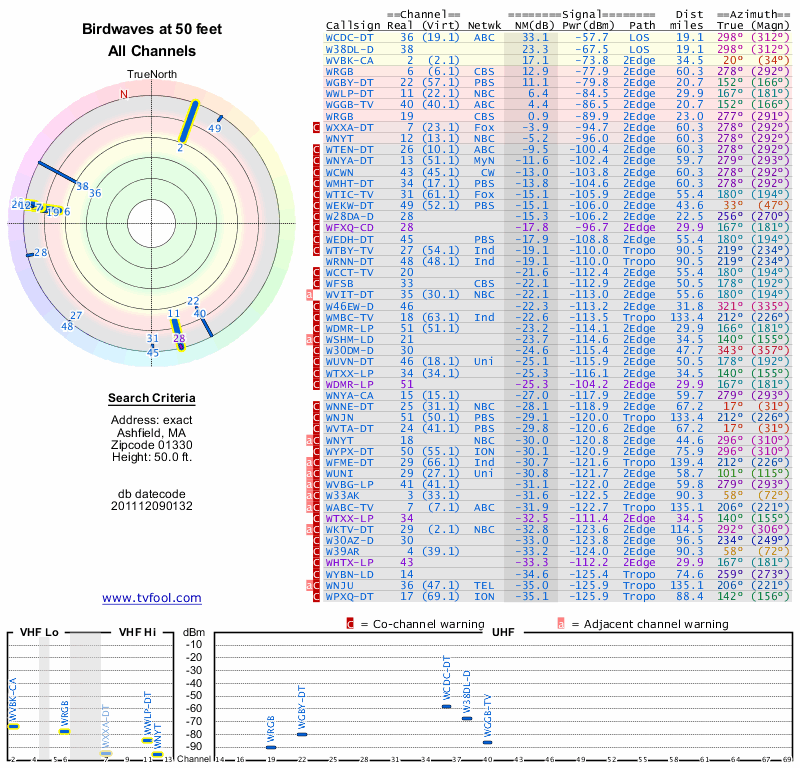This screenshot has height=768, width=800.
Task: Select the purple WFXQ-CD callsign
Action: coord(350,227)
